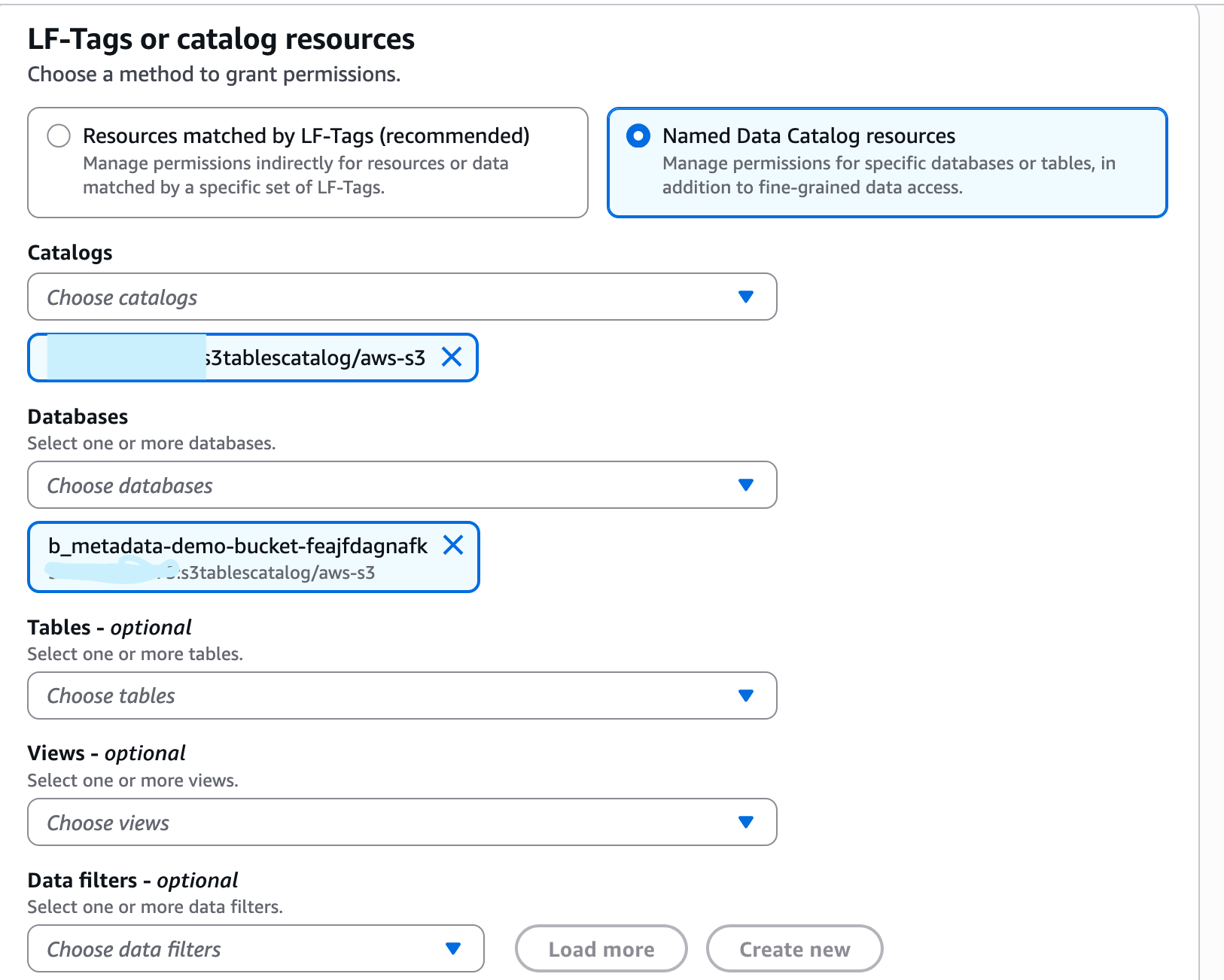Click the Load more button
The width and height of the screenshot is (1224, 980).
pos(601,949)
